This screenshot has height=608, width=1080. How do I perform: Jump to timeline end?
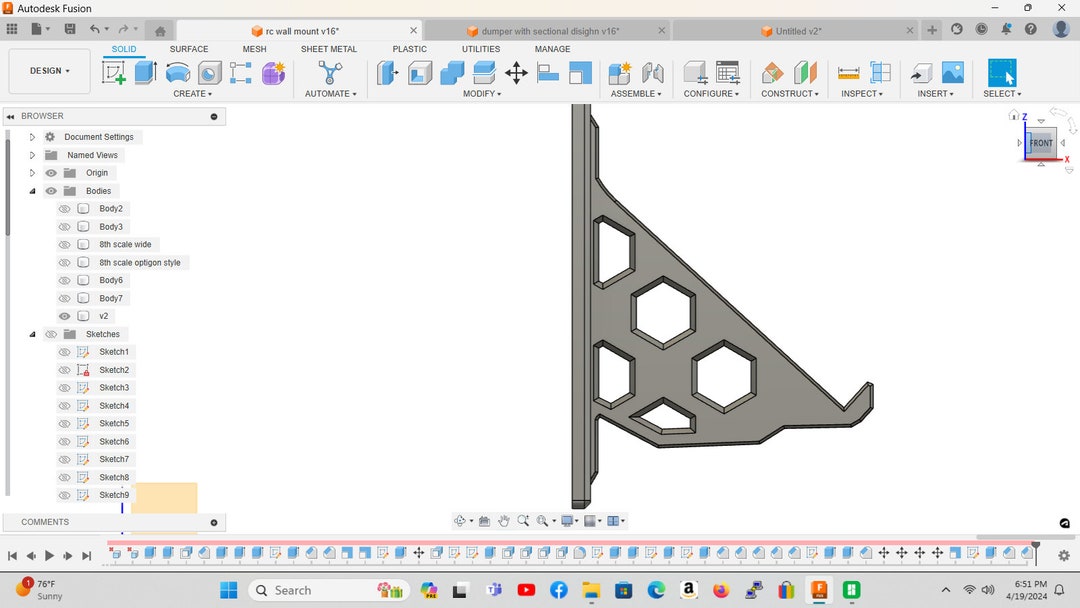coord(87,555)
